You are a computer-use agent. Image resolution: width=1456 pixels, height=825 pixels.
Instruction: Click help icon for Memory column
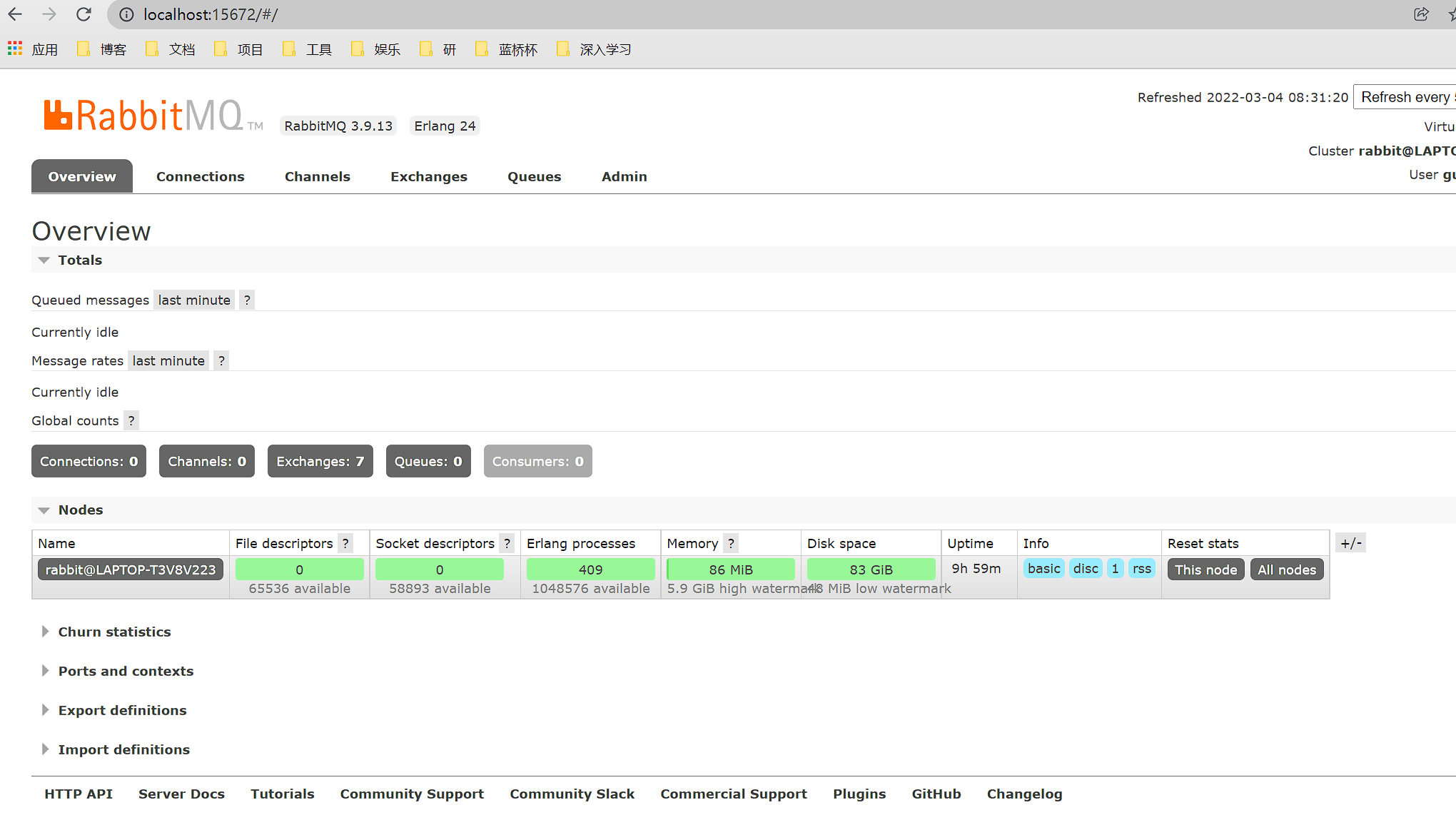(x=731, y=543)
